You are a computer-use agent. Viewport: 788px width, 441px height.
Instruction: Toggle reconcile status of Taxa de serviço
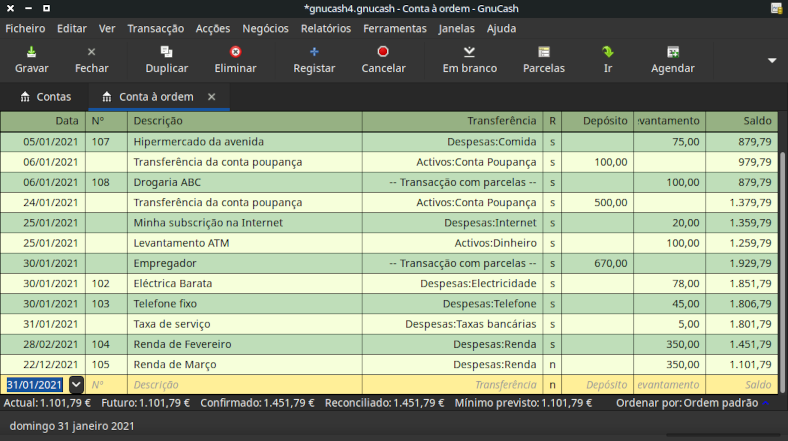[552, 324]
